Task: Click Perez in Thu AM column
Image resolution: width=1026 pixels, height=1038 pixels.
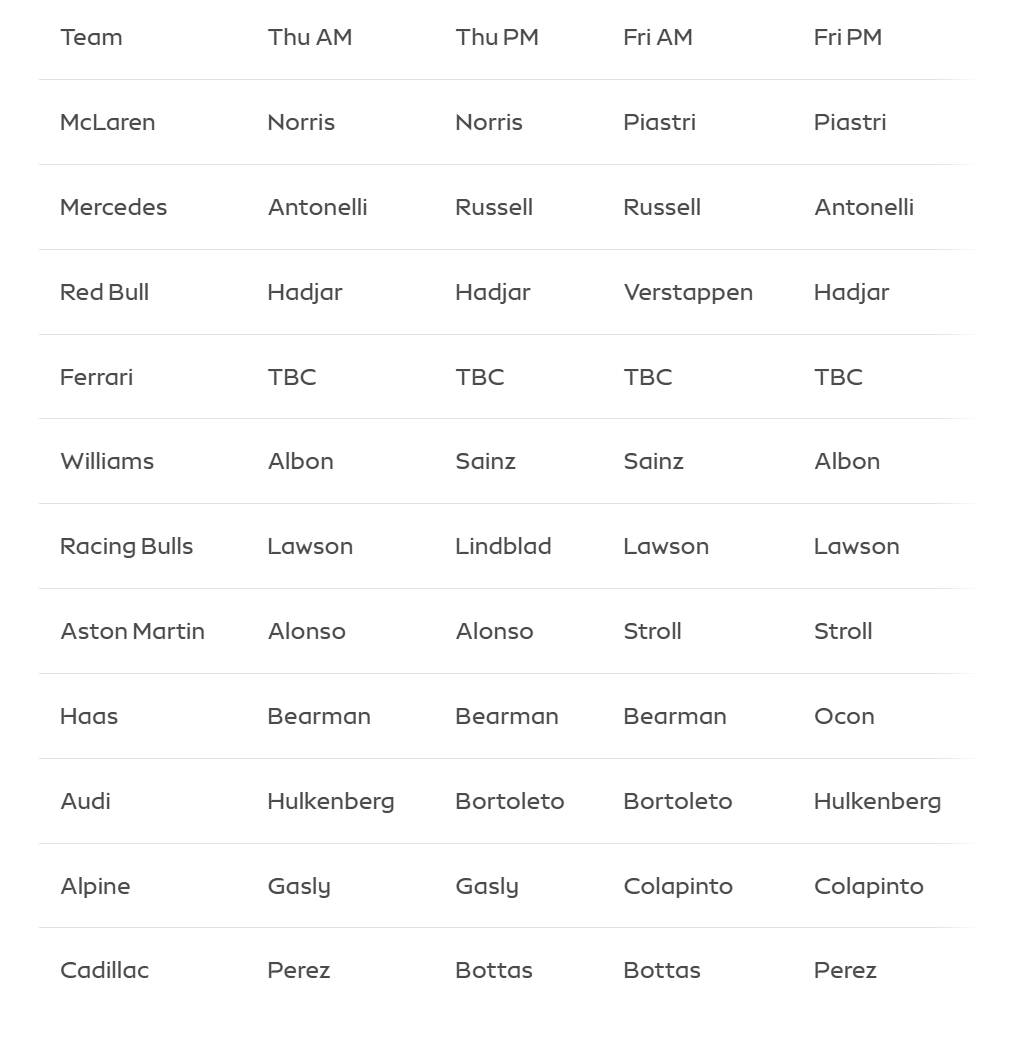Action: (x=298, y=970)
